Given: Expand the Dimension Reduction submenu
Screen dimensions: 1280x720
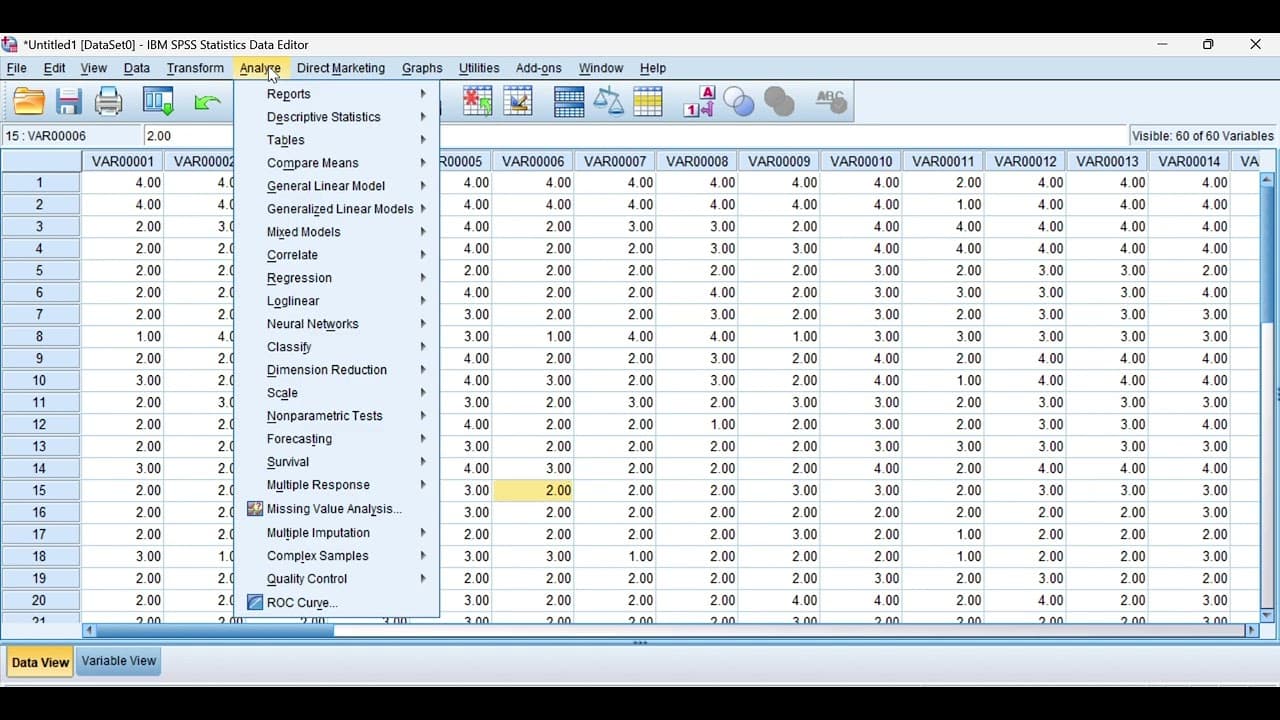Looking at the screenshot, I should 335,370.
